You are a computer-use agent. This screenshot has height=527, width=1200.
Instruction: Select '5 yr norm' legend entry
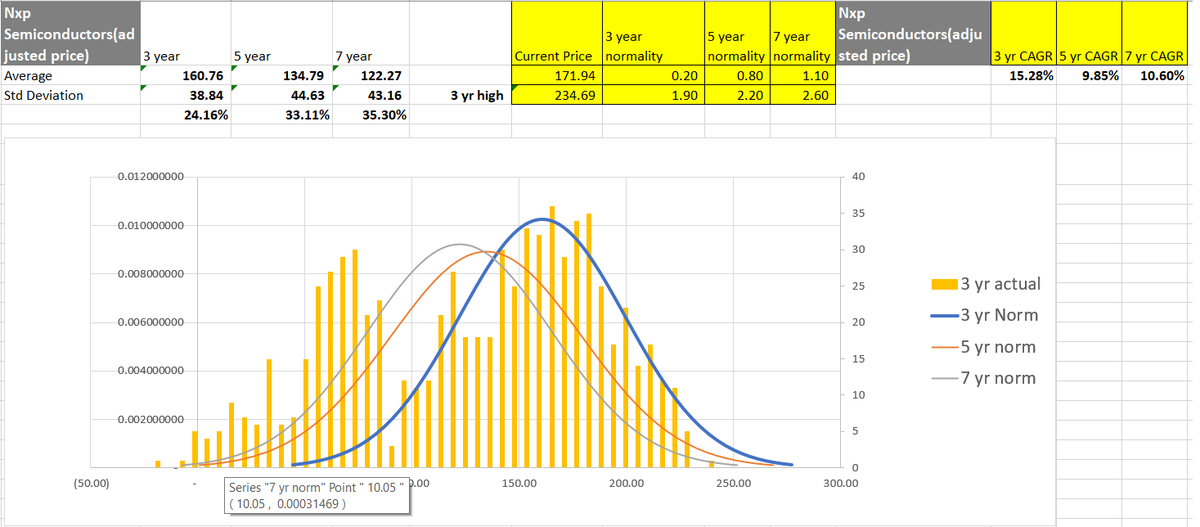[983, 347]
